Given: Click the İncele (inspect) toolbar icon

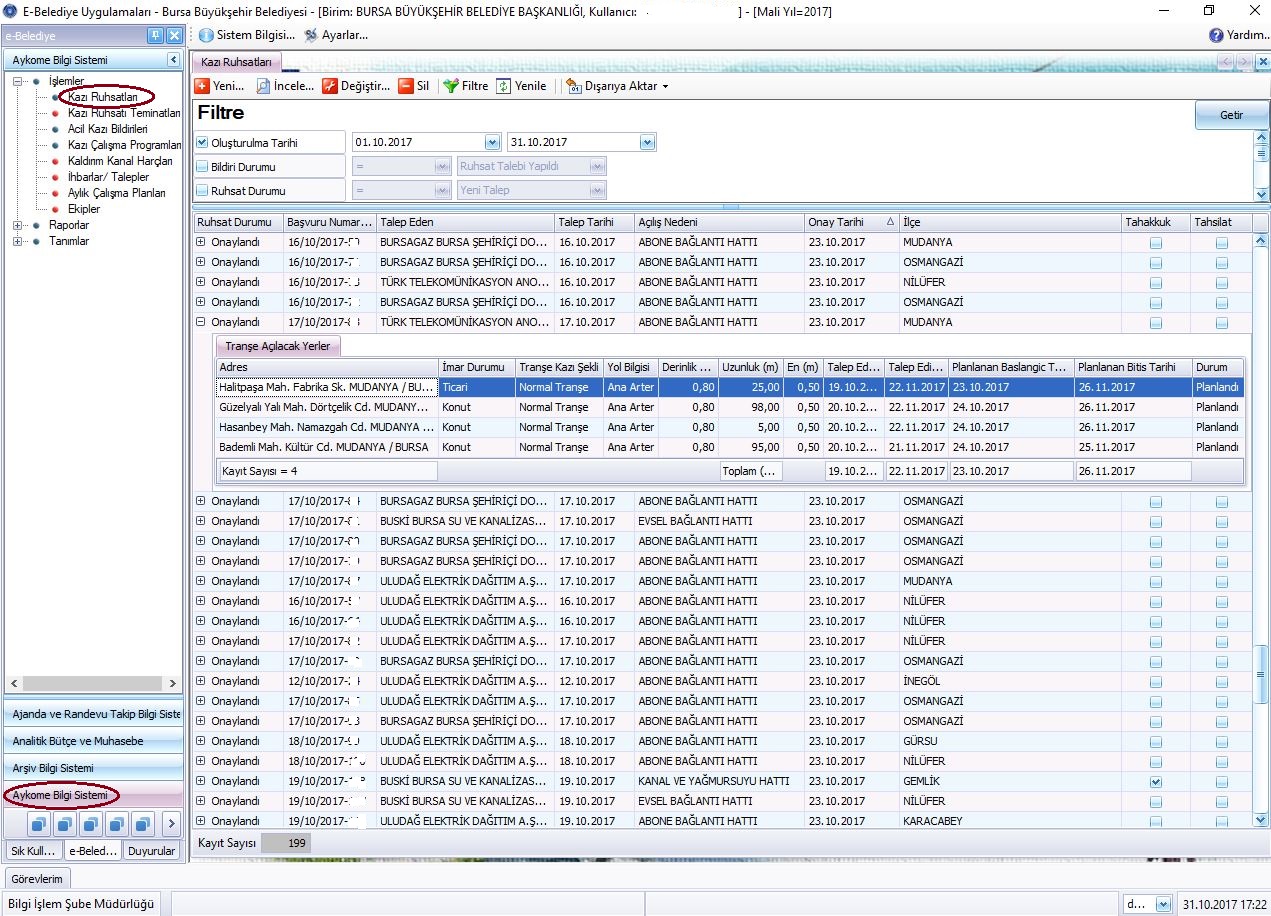Looking at the screenshot, I should 264,86.
